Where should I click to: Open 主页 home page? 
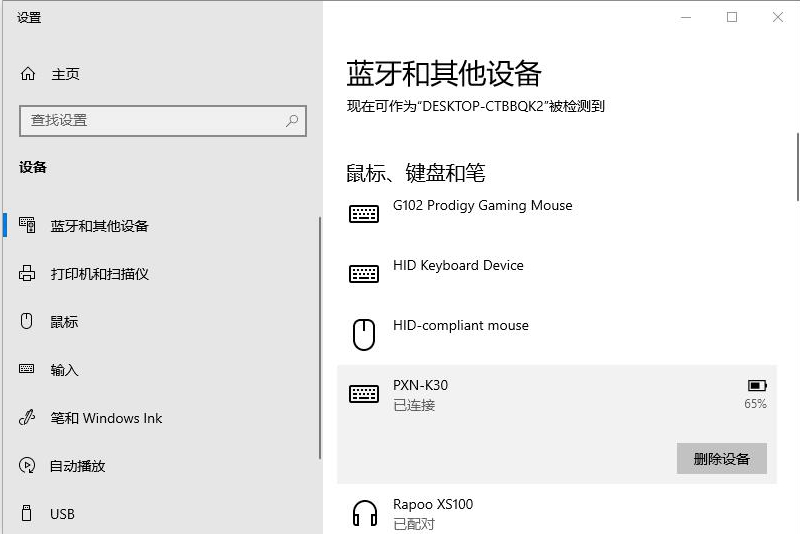click(65, 74)
